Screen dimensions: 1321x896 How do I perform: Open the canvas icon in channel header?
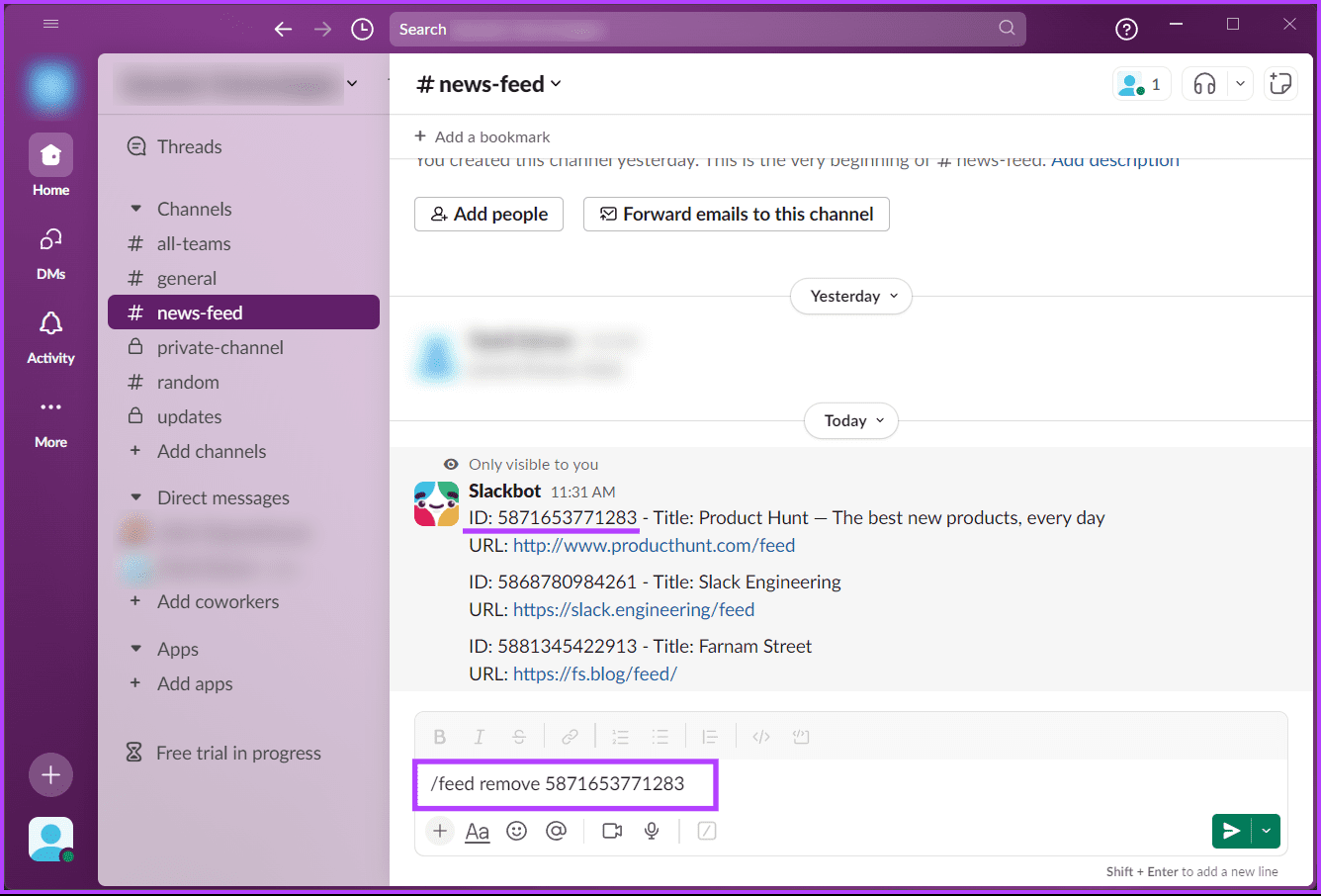[x=1280, y=84]
